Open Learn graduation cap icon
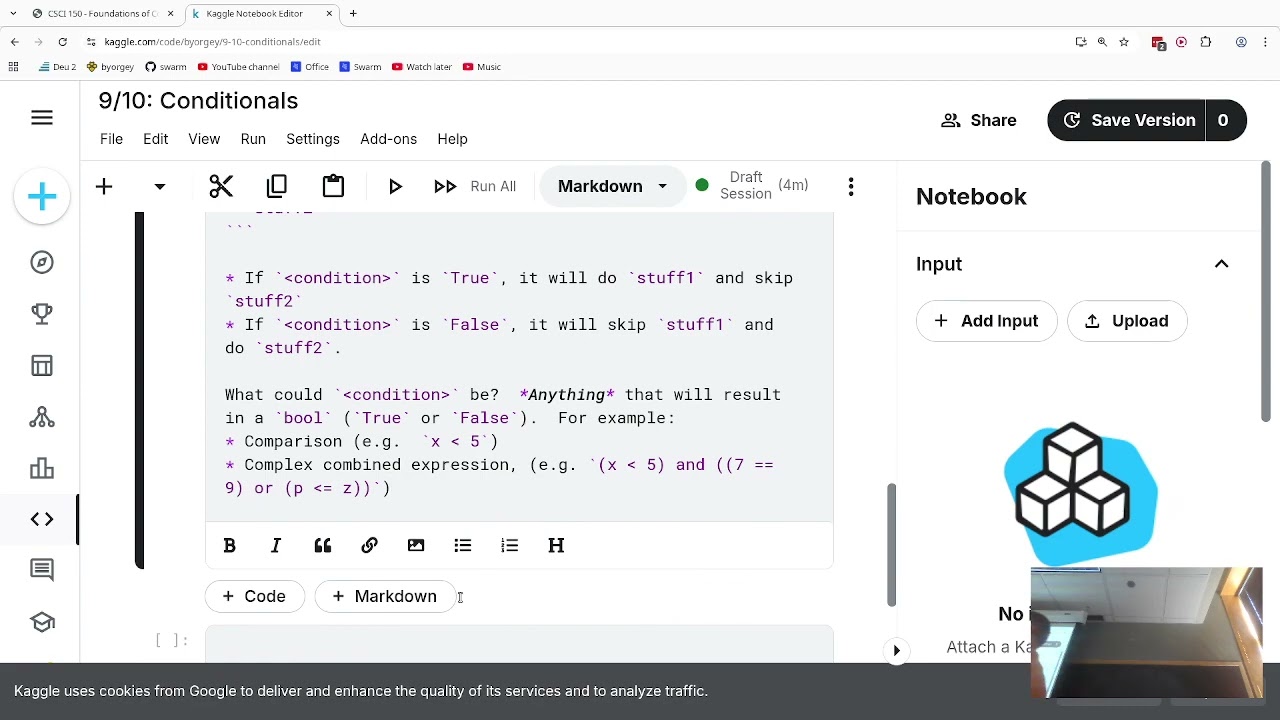 click(42, 622)
